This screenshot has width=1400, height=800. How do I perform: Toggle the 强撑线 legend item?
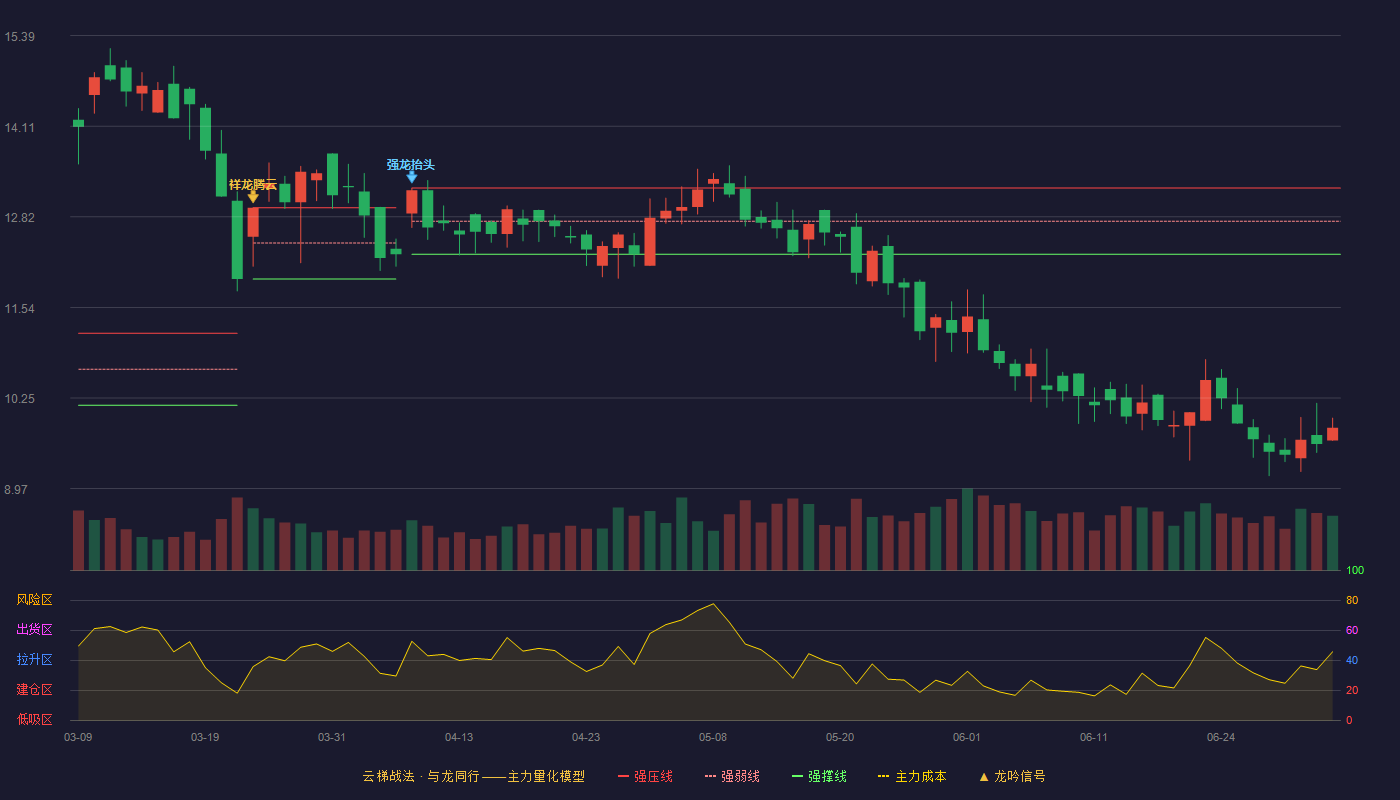(x=819, y=776)
